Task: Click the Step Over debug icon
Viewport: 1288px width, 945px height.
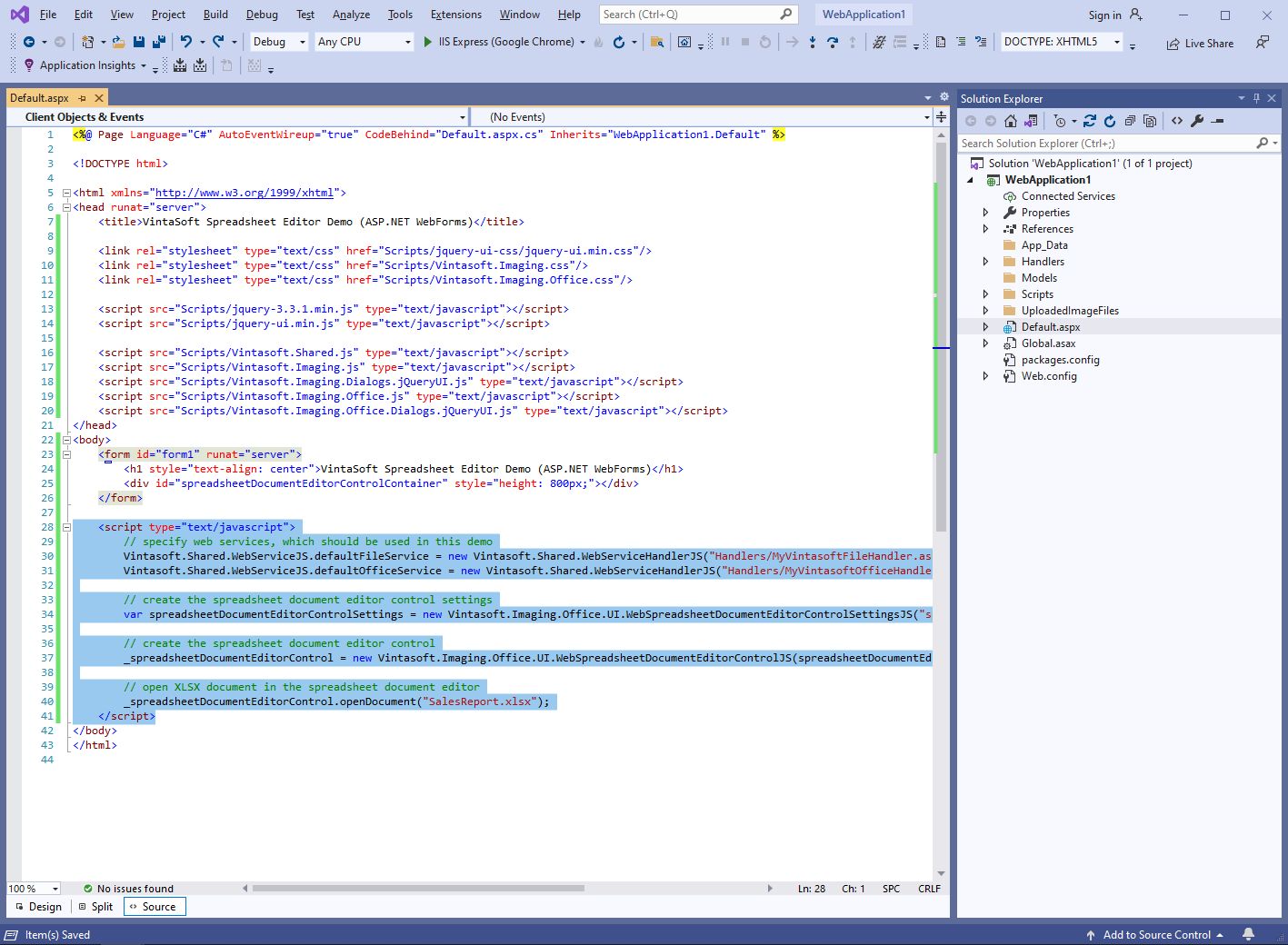Action: coord(833,42)
